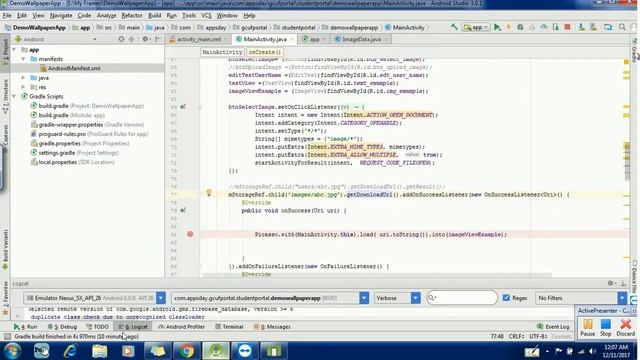Click onCreate() breadcrumb in editor

(x=264, y=52)
